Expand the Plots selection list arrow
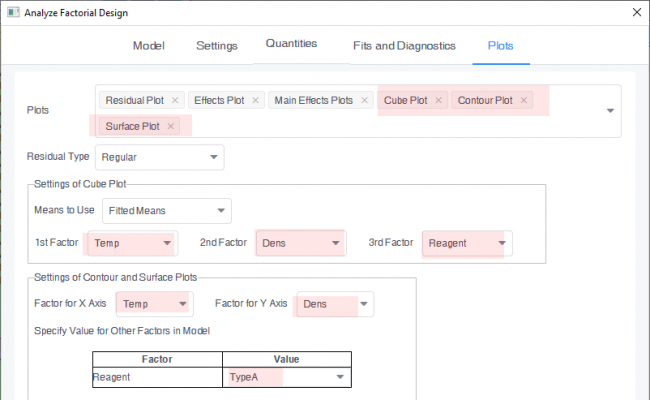The width and height of the screenshot is (650, 400). coord(610,111)
